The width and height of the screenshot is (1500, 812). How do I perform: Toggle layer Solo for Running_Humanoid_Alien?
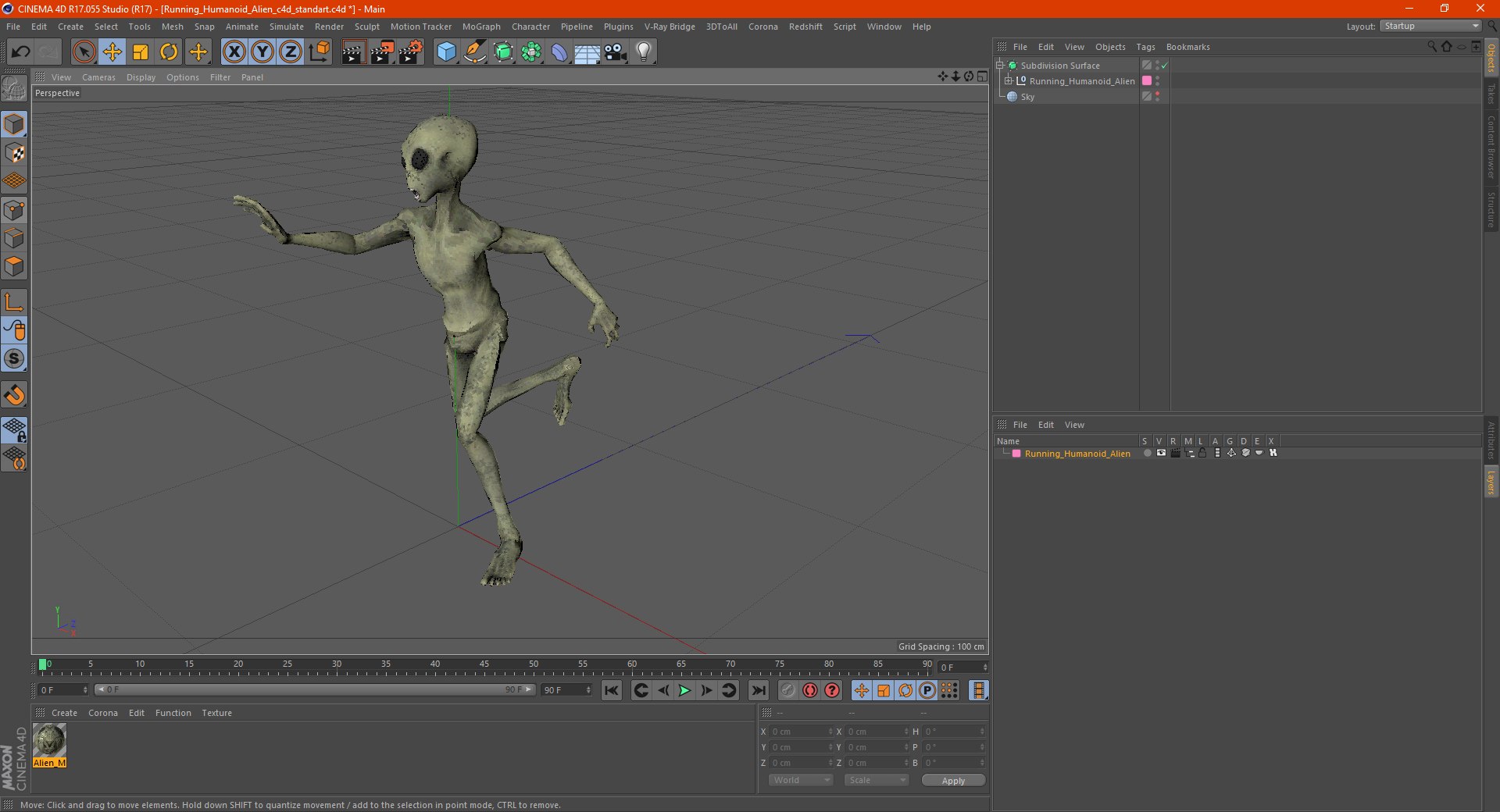click(1147, 453)
